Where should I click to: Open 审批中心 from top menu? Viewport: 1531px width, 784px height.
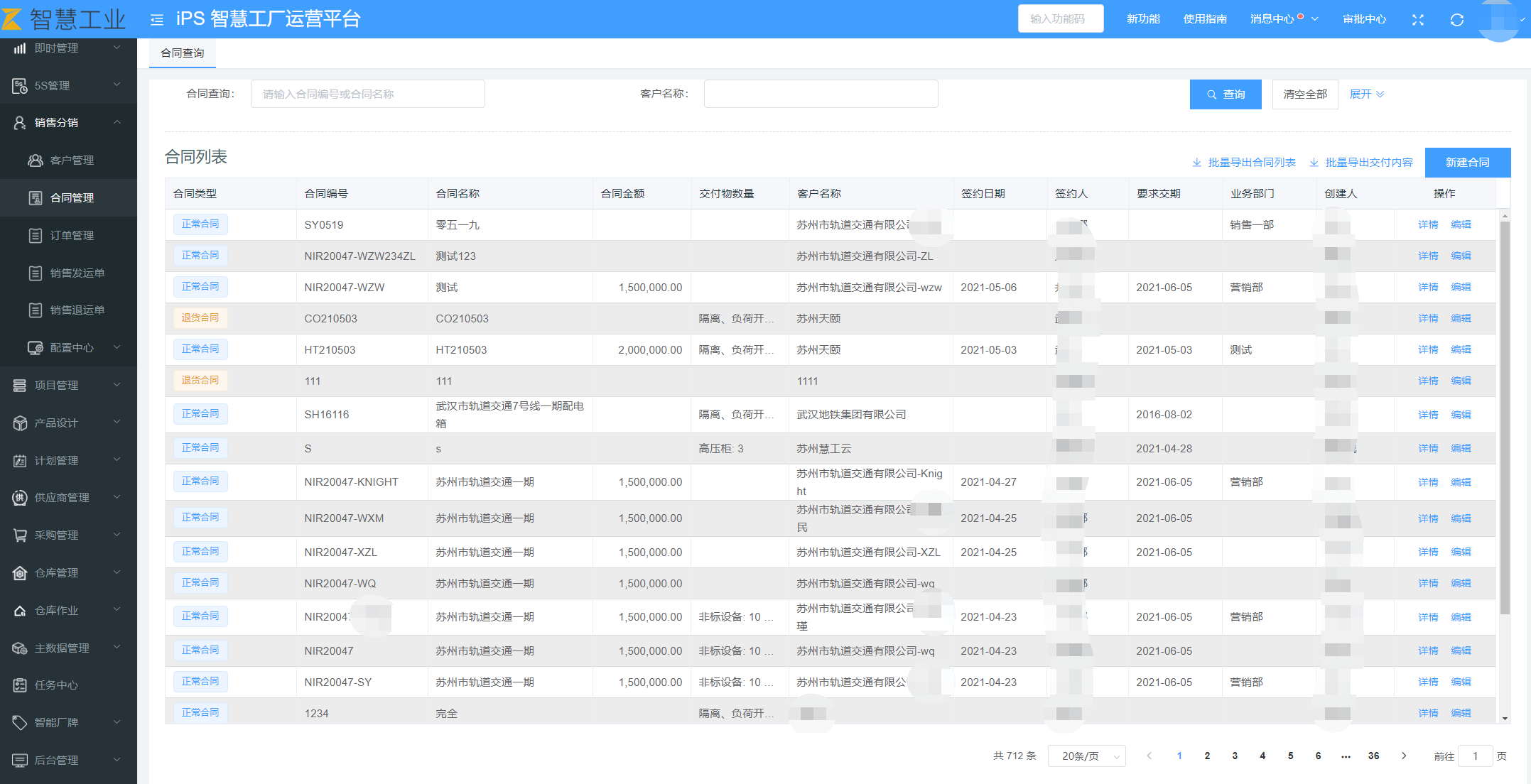pos(1364,19)
